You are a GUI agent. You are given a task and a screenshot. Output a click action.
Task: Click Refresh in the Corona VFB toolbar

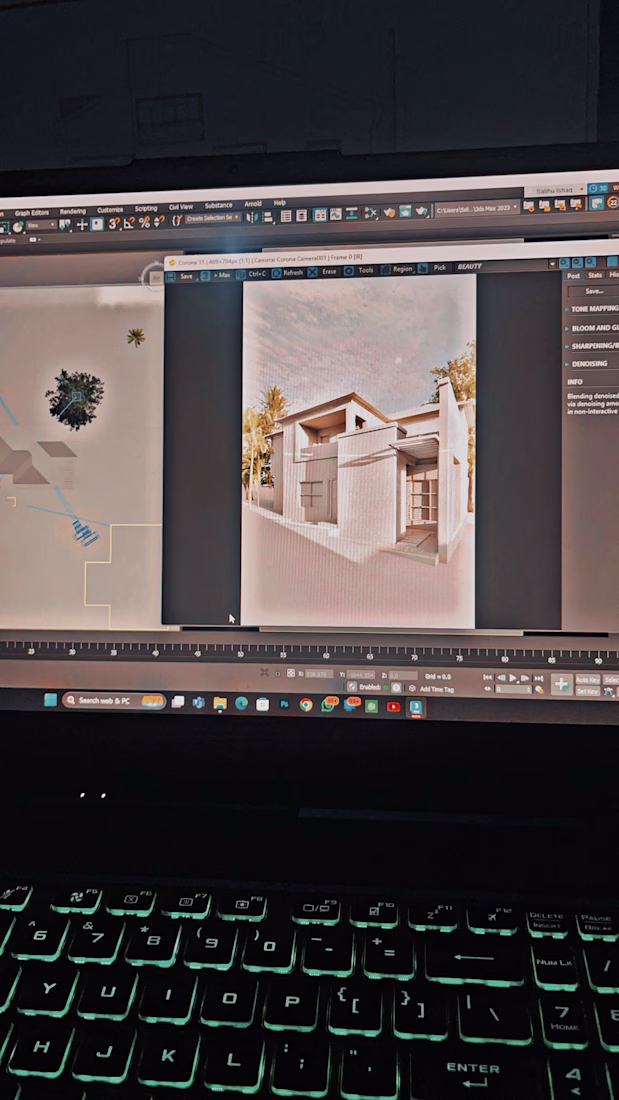[x=288, y=272]
